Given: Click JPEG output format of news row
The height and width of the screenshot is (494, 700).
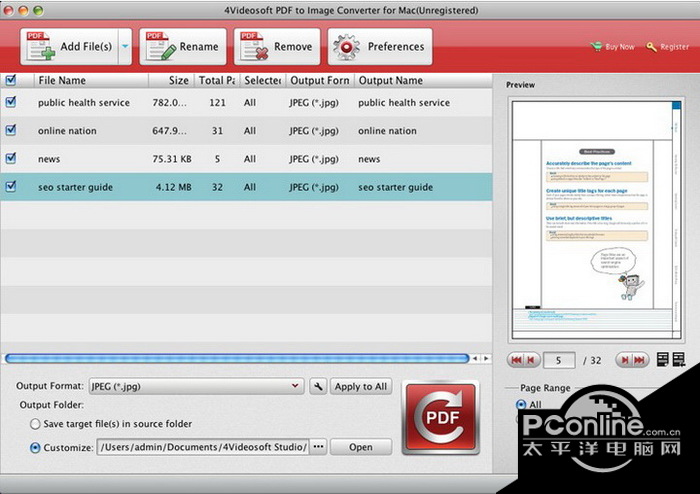Looking at the screenshot, I should [x=314, y=159].
